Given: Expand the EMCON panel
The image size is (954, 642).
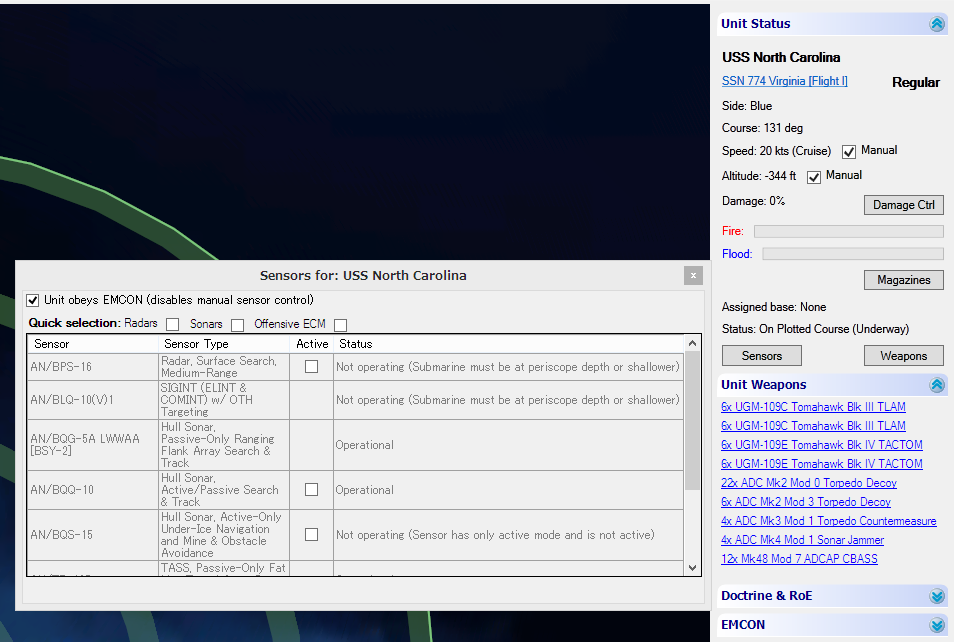Looking at the screenshot, I should (937, 625).
